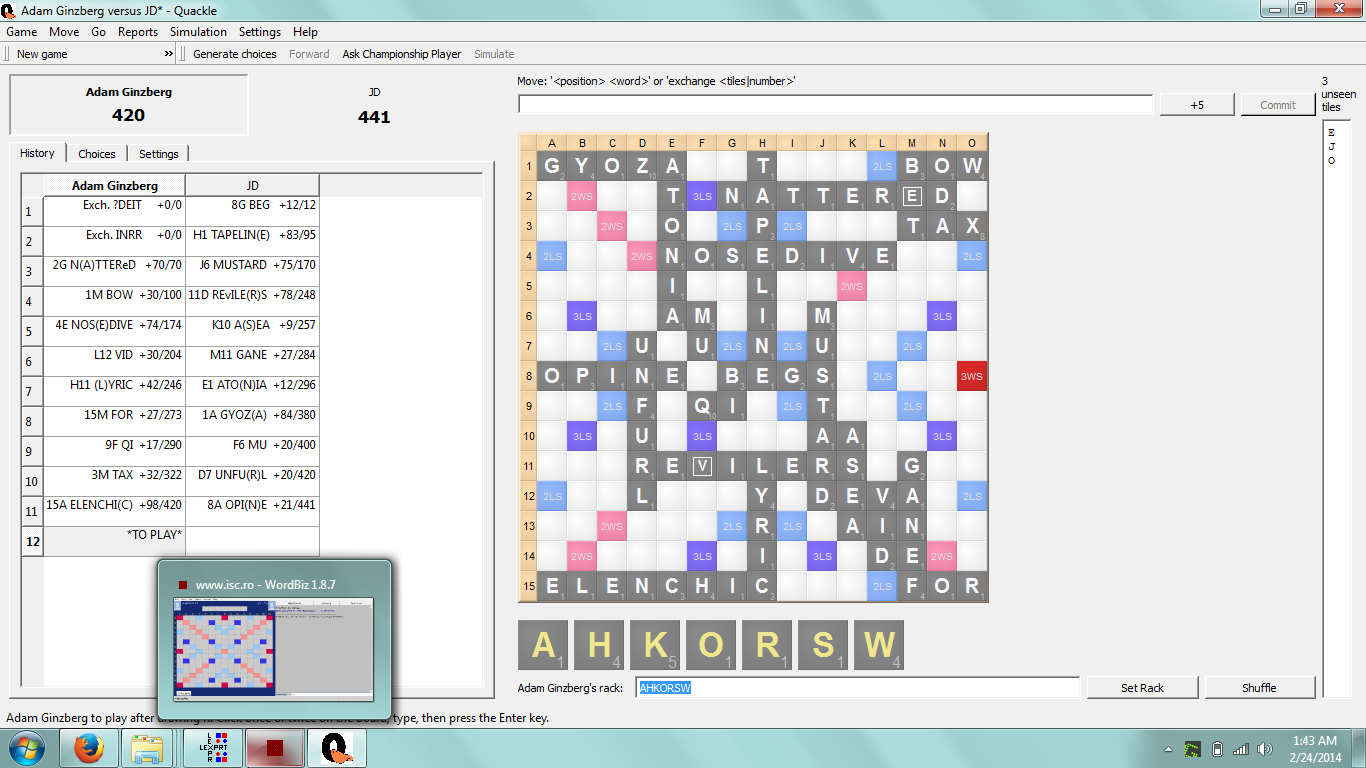This screenshot has height=768, width=1366.
Task: Click unseen tiles list
Action: pos(1336,408)
